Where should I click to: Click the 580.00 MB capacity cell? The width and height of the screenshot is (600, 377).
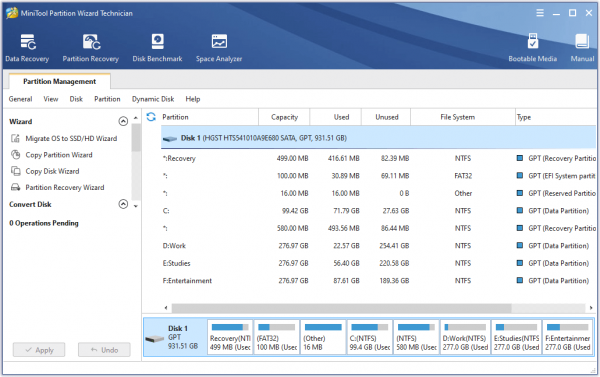tap(292, 228)
